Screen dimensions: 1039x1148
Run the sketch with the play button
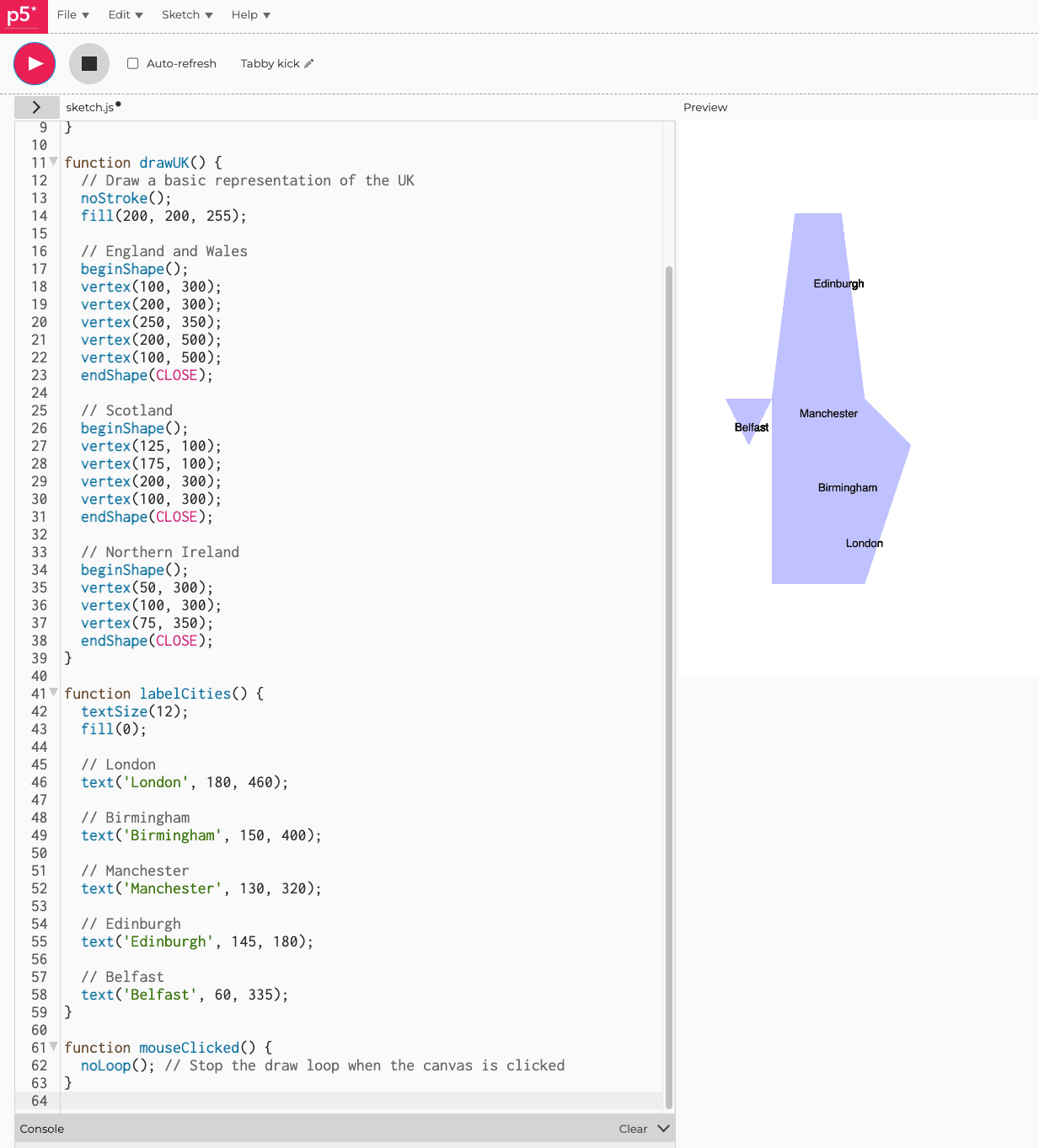click(x=35, y=63)
